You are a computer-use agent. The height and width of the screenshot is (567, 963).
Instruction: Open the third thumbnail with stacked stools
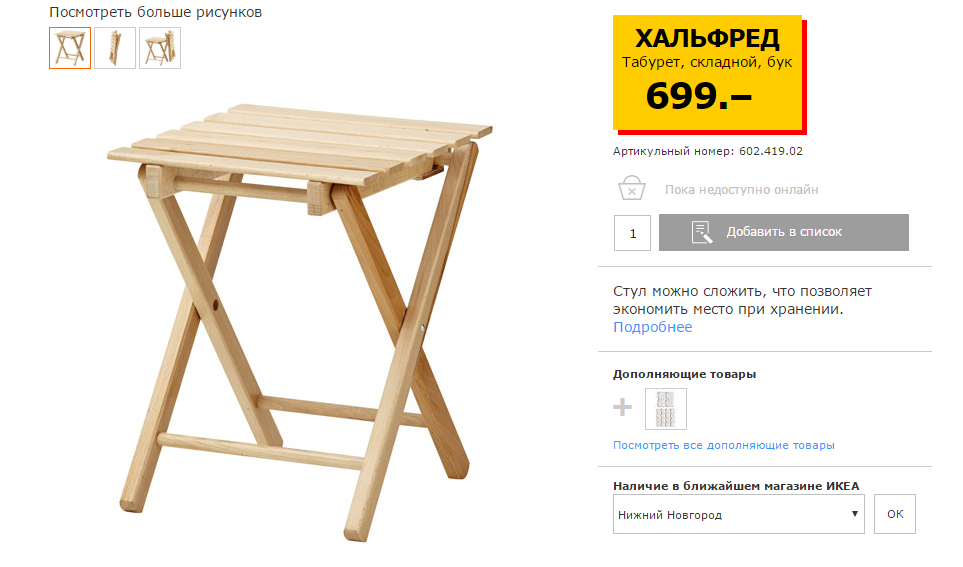(x=160, y=48)
